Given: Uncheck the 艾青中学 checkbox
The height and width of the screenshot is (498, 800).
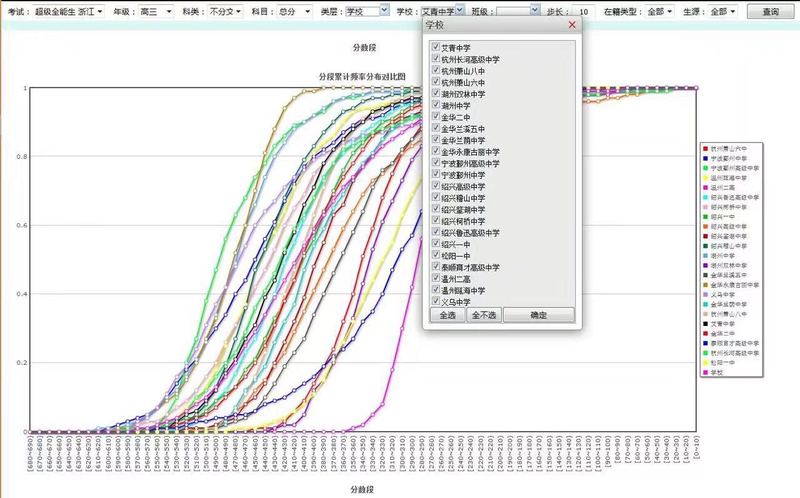Looking at the screenshot, I should 435,48.
